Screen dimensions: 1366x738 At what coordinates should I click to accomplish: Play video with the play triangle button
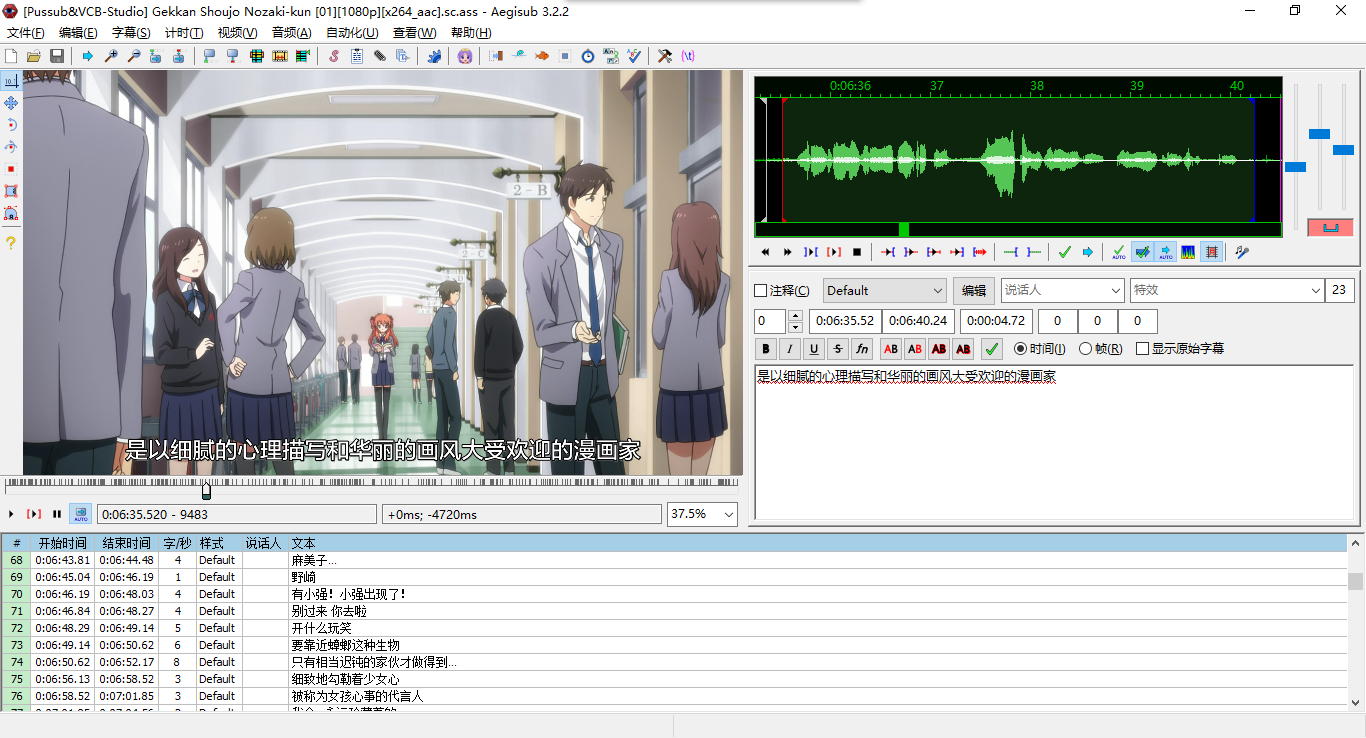[11, 514]
